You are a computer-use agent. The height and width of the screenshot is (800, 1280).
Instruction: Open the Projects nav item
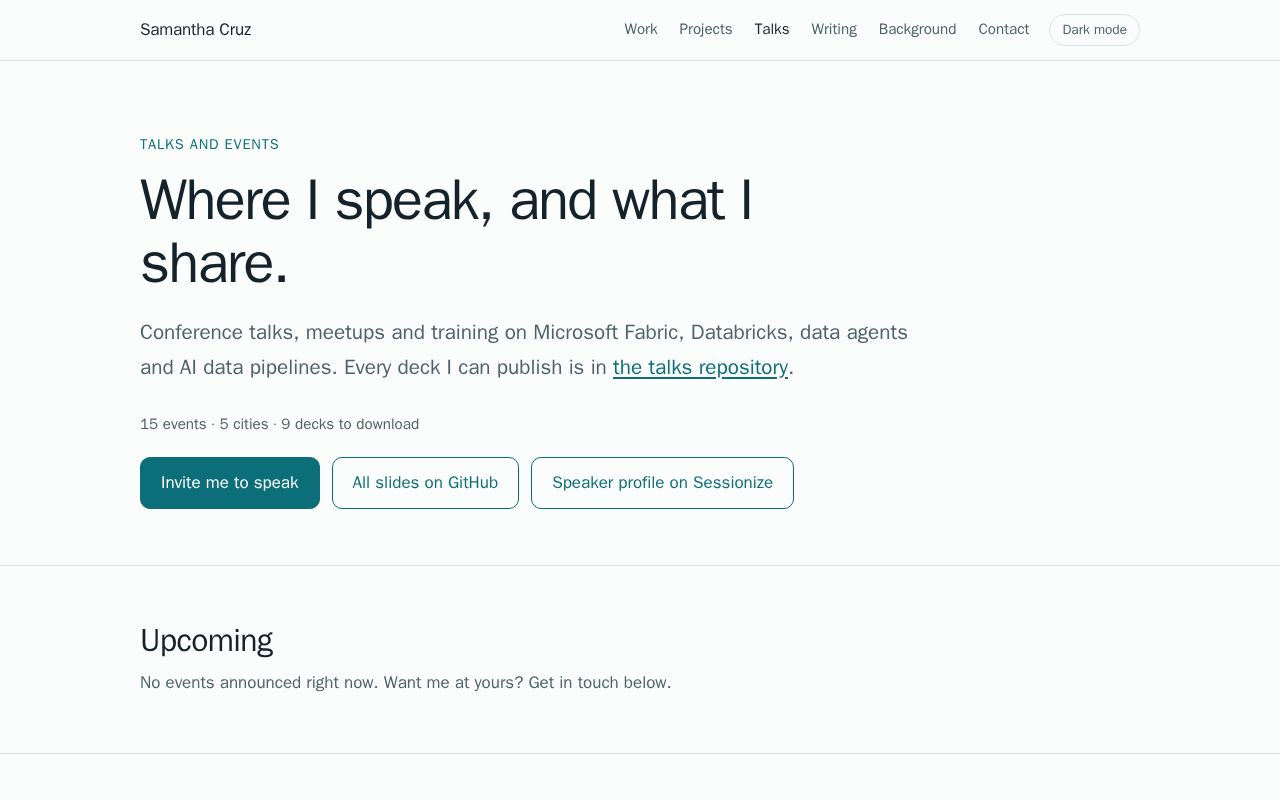click(x=706, y=30)
